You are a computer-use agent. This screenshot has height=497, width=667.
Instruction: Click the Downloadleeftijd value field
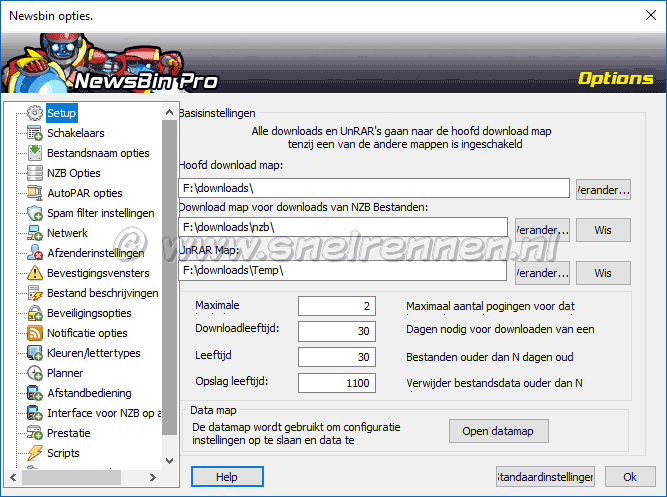pos(337,331)
